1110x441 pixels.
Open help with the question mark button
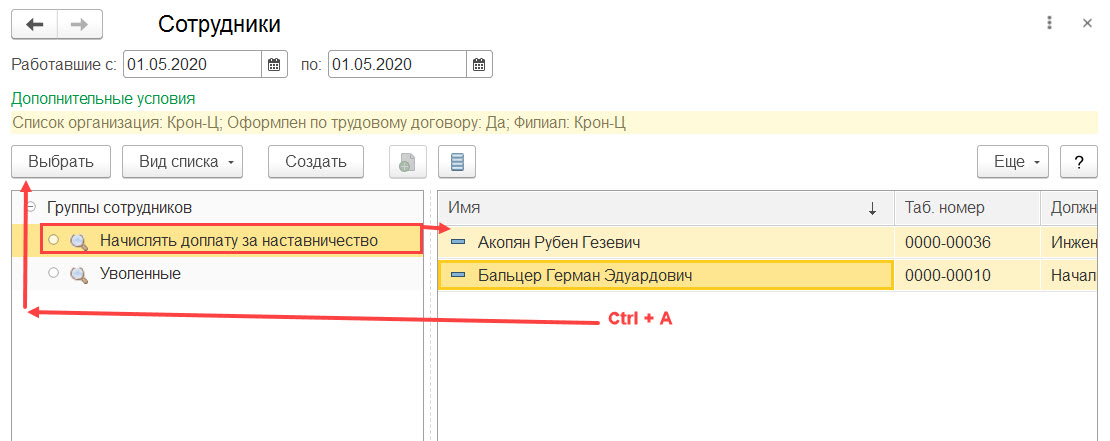[1078, 161]
